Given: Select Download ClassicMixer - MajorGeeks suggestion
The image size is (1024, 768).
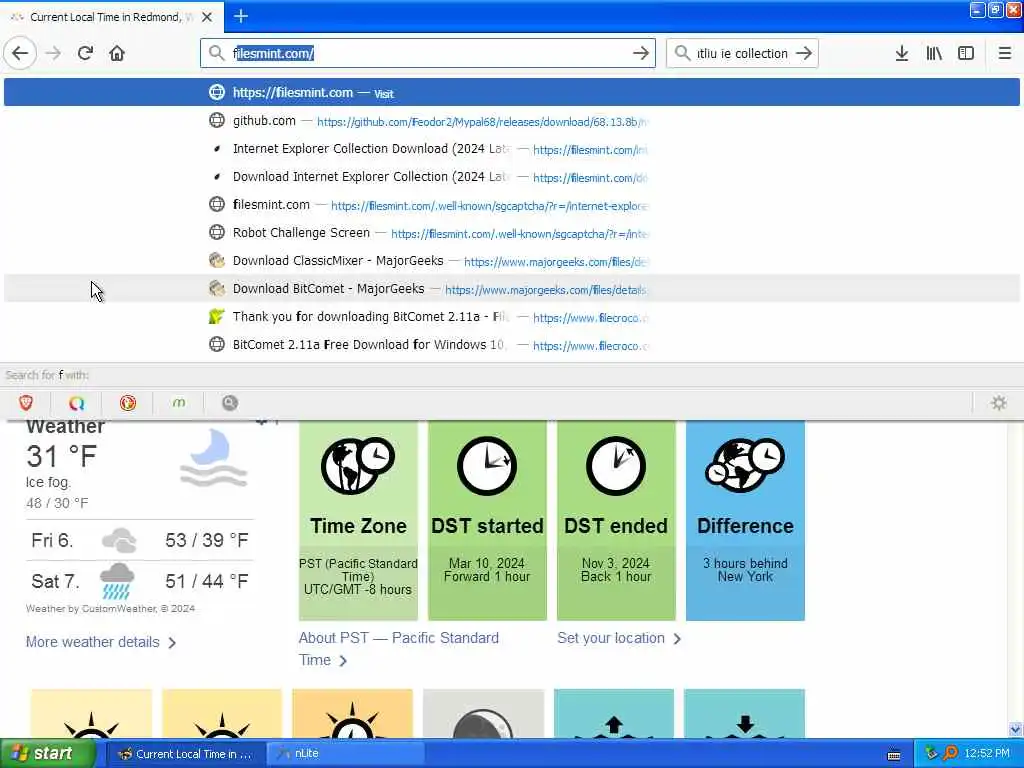Looking at the screenshot, I should coord(511,261).
